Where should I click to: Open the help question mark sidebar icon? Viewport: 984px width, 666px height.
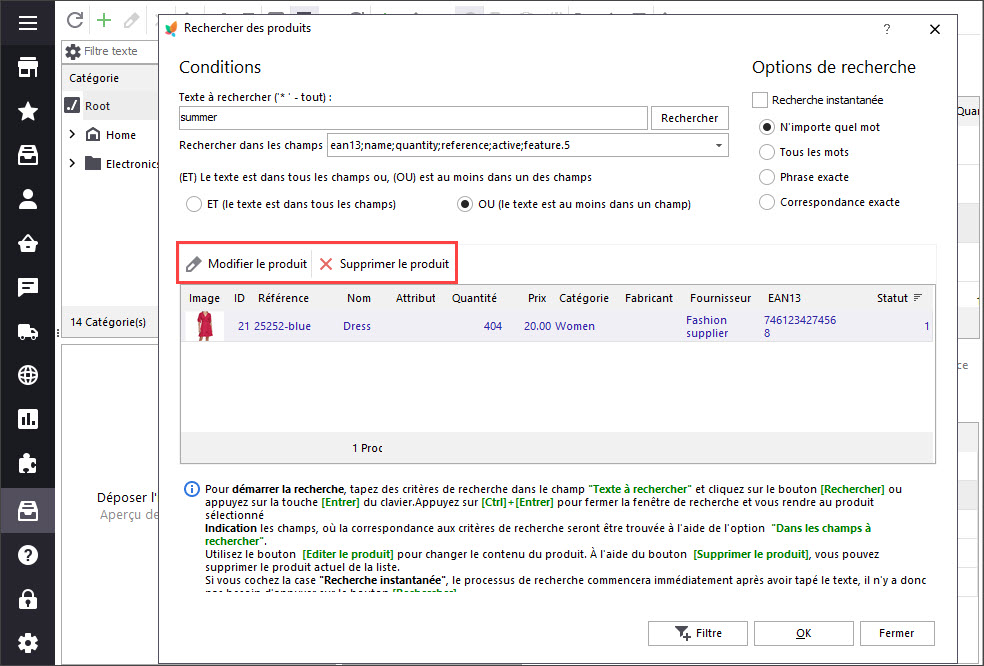pyautogui.click(x=28, y=555)
